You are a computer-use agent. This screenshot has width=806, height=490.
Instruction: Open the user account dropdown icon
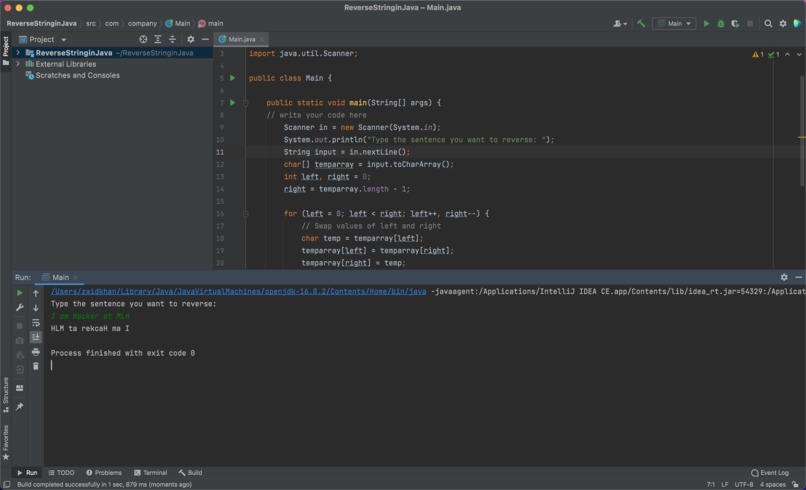pyautogui.click(x=620, y=24)
